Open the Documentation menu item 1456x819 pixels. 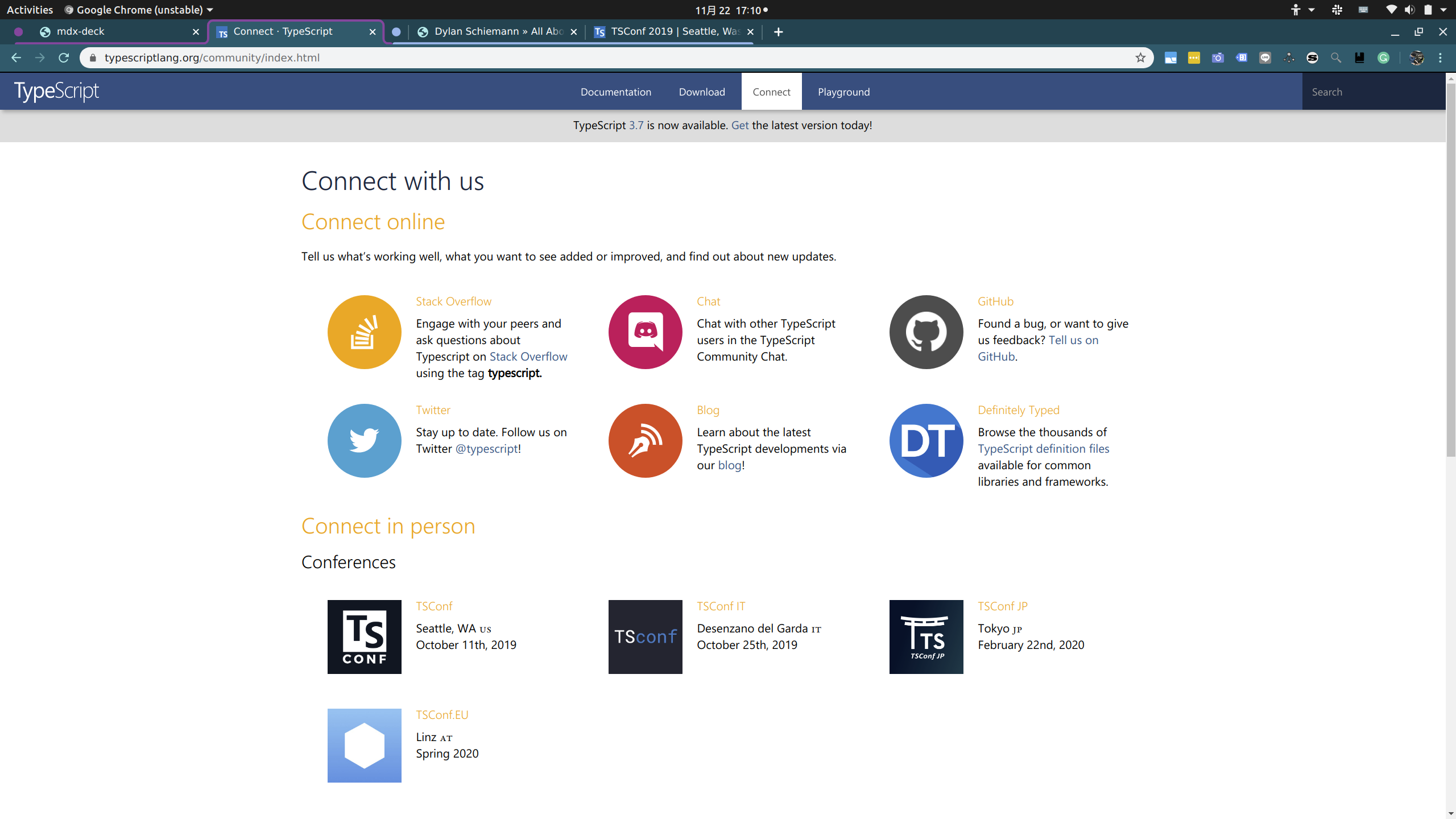coord(615,92)
